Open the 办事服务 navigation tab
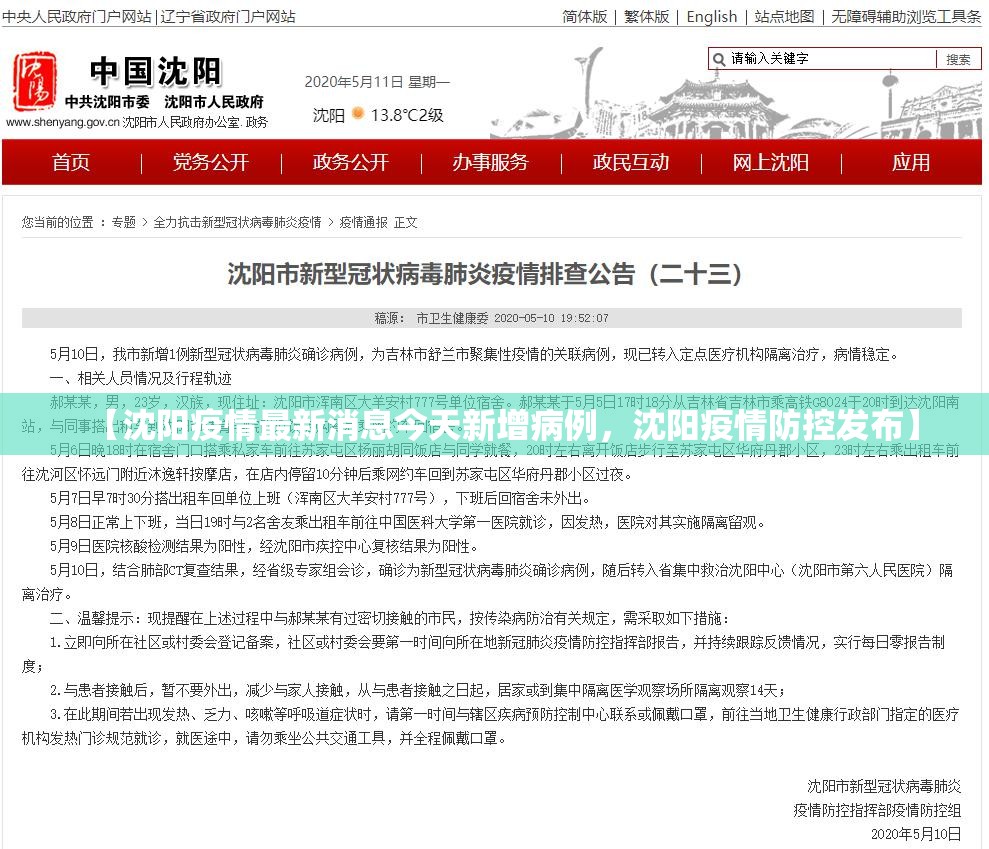 click(x=490, y=163)
